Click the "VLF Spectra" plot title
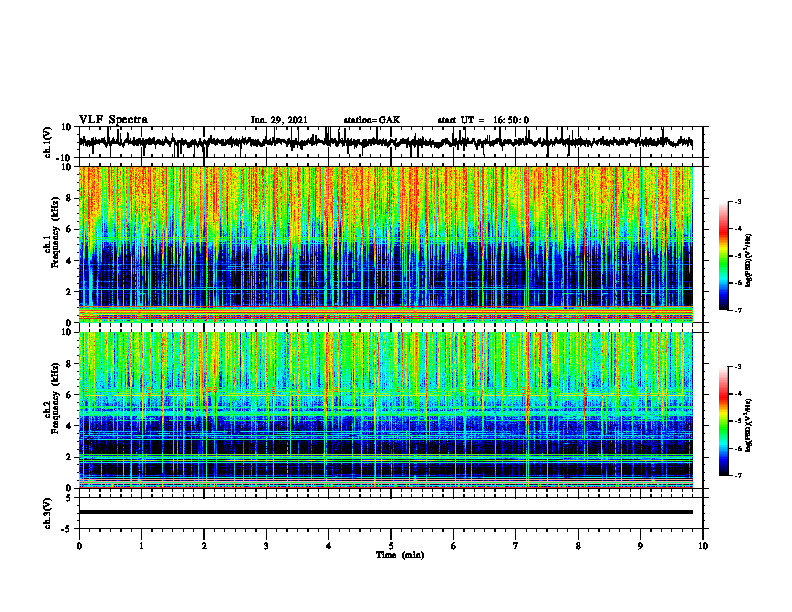The height and width of the screenshot is (612, 792). tap(113, 120)
